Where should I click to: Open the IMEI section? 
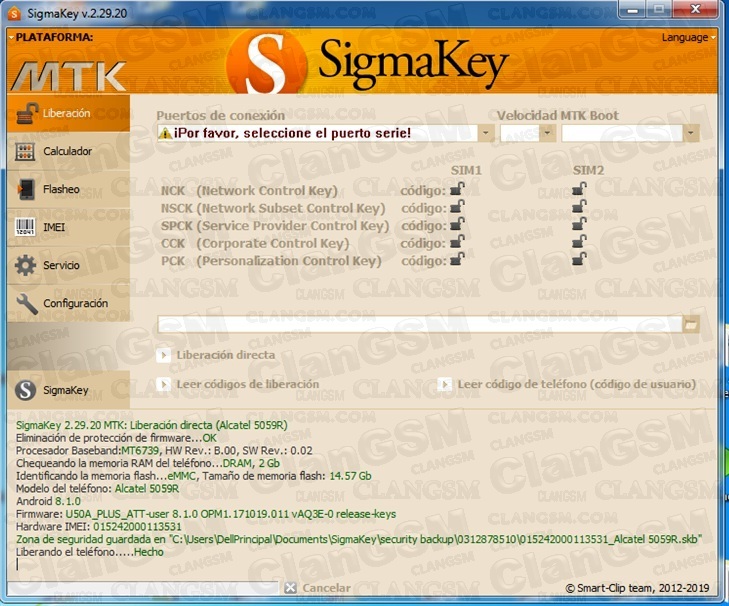[x=68, y=227]
